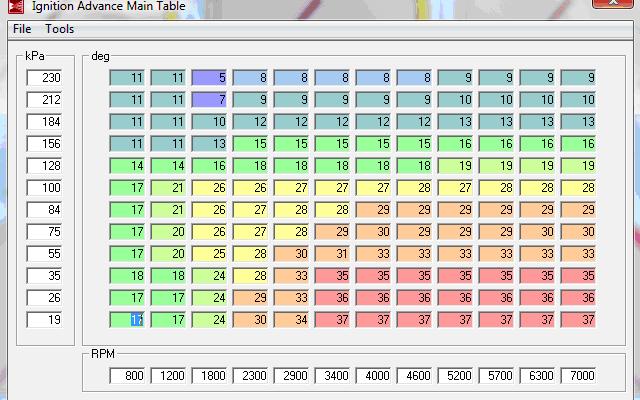Click the 5700 RPM axis field

[496, 376]
